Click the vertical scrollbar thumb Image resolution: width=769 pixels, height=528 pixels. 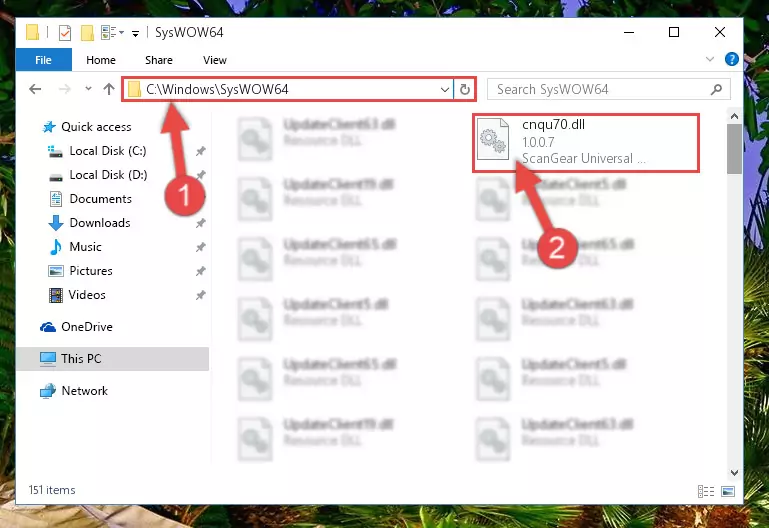pyautogui.click(x=734, y=149)
